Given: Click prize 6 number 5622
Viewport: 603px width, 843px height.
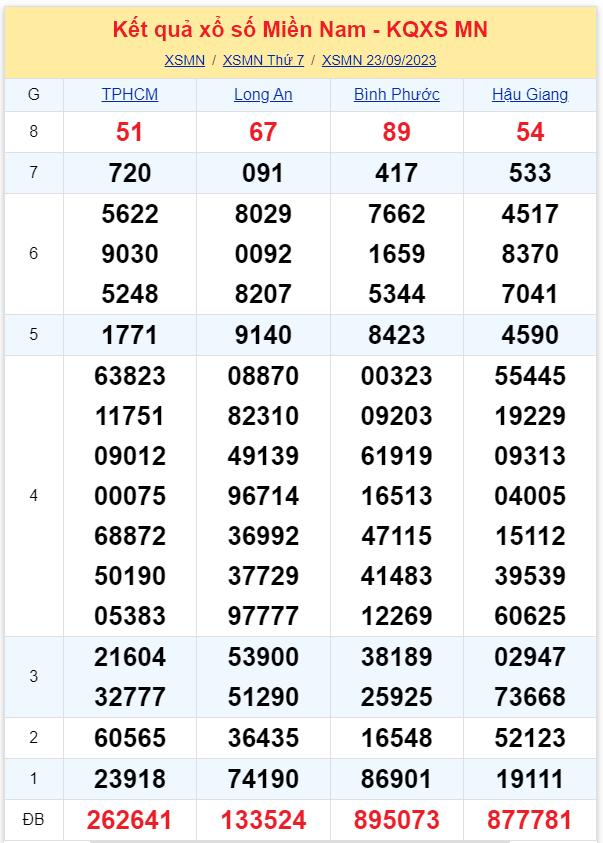Looking at the screenshot, I should click(130, 214).
